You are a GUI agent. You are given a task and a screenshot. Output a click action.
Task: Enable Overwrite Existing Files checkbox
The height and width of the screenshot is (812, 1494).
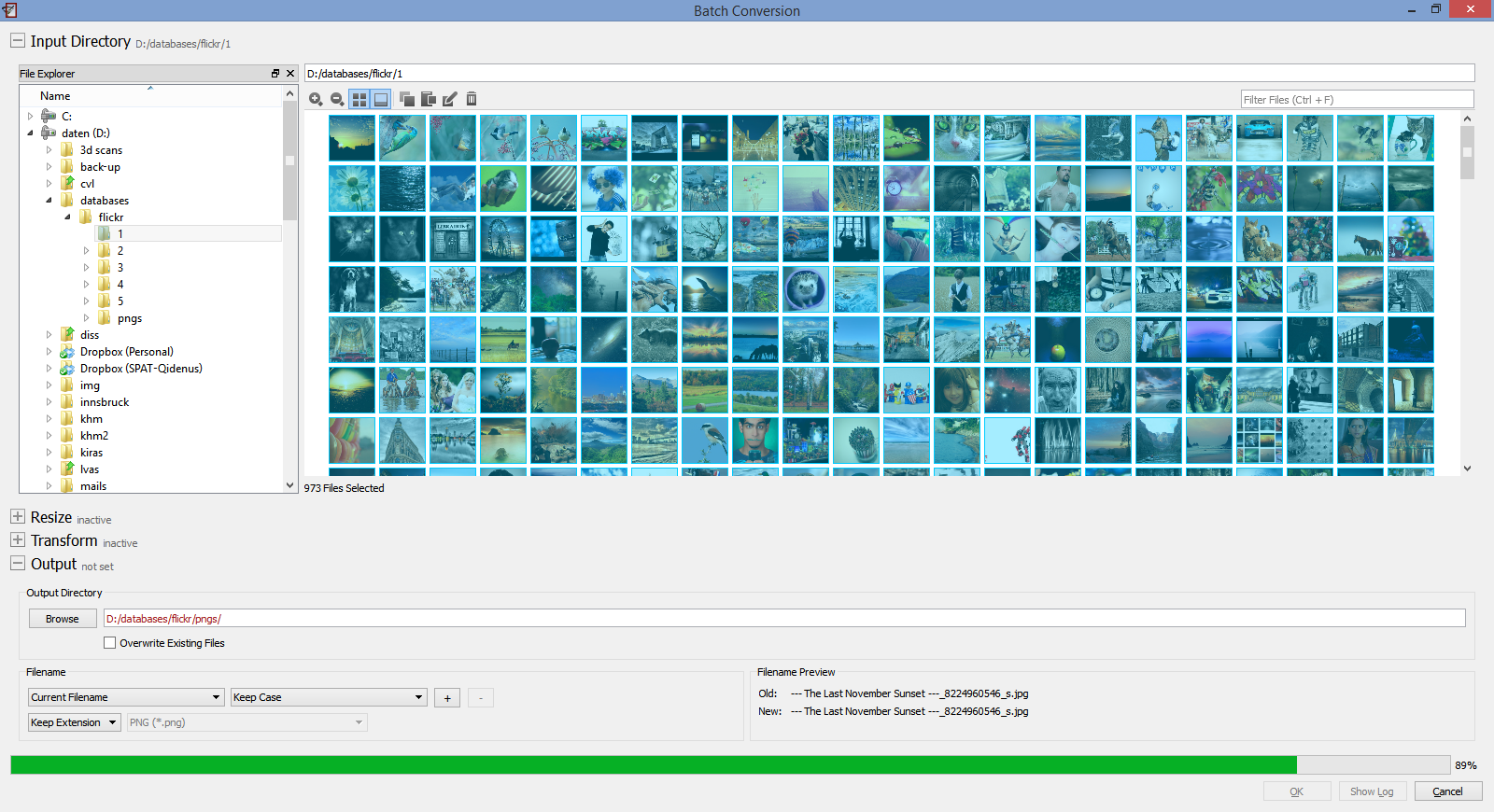pyautogui.click(x=110, y=643)
